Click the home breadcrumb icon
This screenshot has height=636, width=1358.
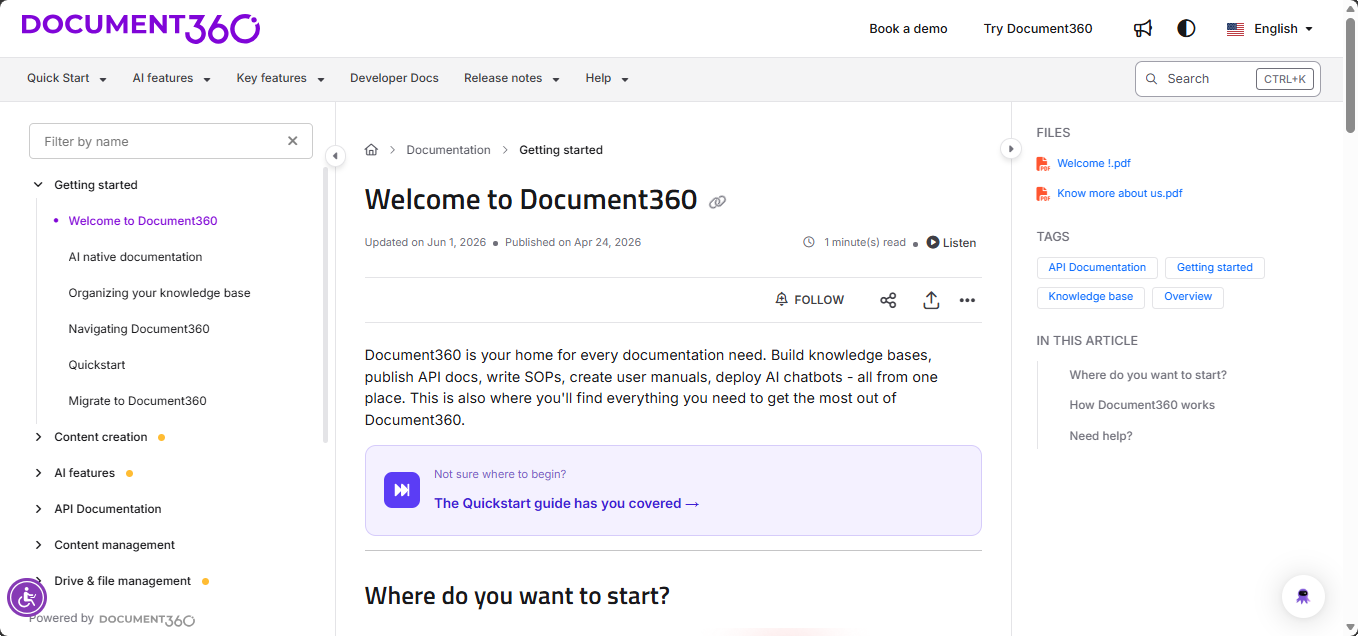coord(371,150)
